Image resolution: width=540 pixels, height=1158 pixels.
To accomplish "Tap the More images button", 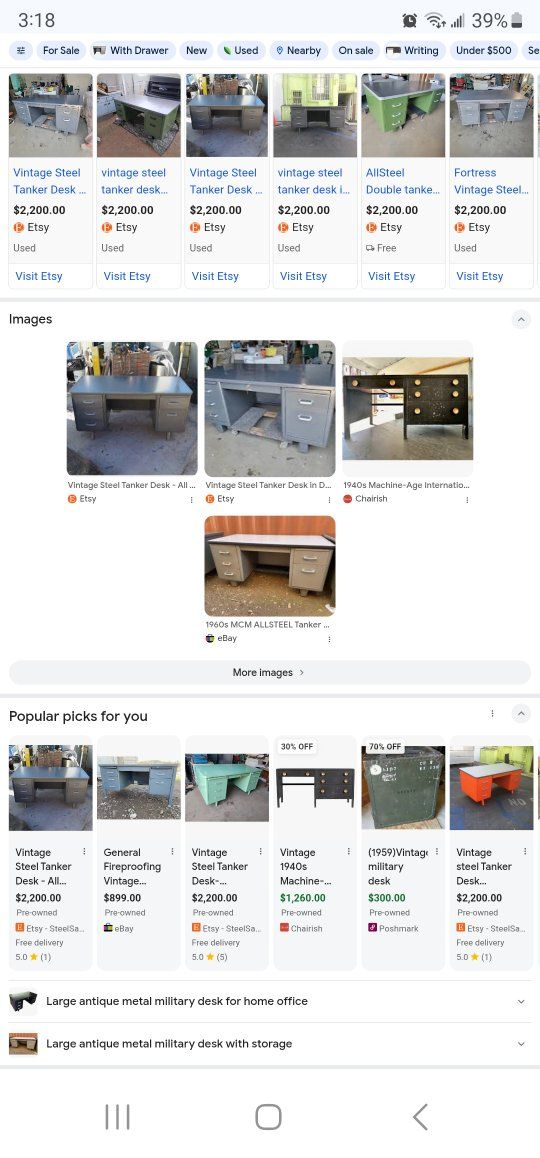I will pyautogui.click(x=270, y=673).
